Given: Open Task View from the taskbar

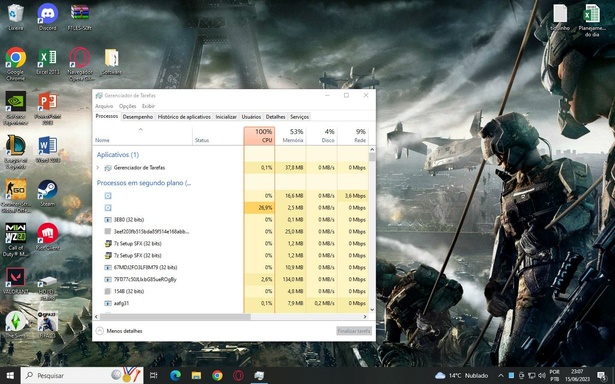Looking at the screenshot, I should (x=154, y=375).
